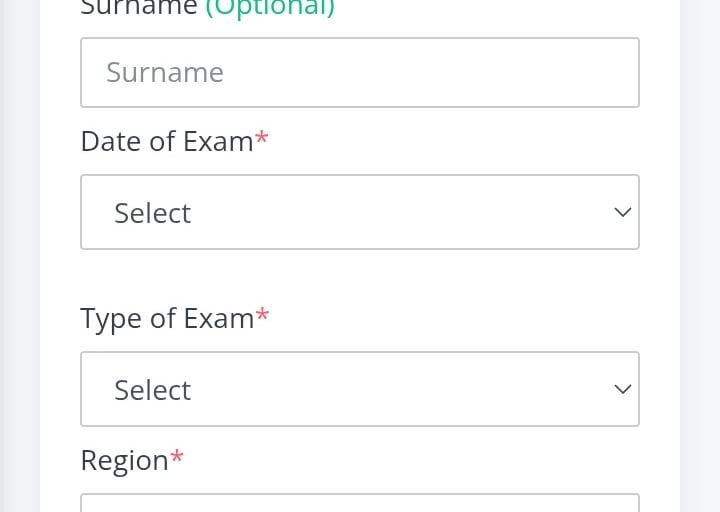Click the Type of Exam chevron arrow
Screen dimensions: 720x512
622,389
